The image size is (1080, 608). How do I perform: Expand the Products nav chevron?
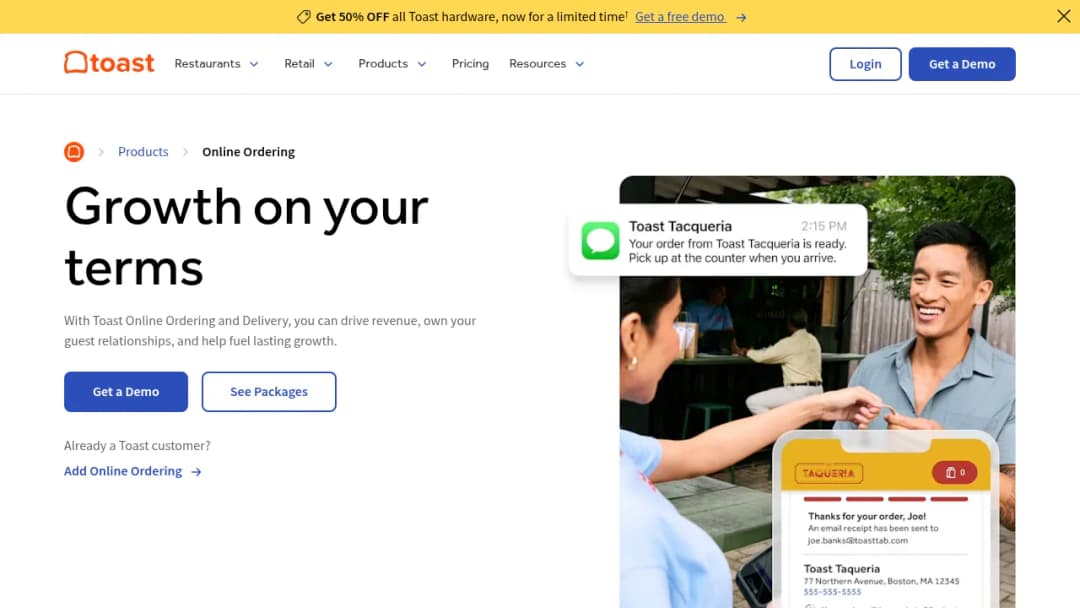[x=422, y=64]
